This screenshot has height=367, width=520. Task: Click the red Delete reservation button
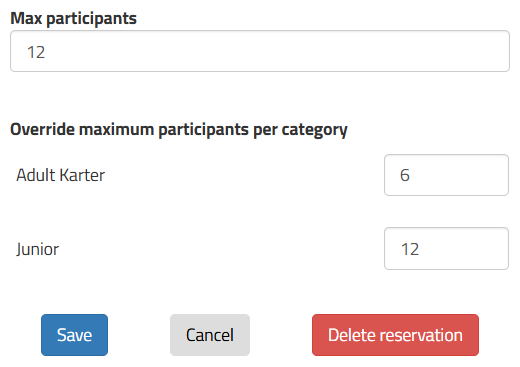point(395,335)
